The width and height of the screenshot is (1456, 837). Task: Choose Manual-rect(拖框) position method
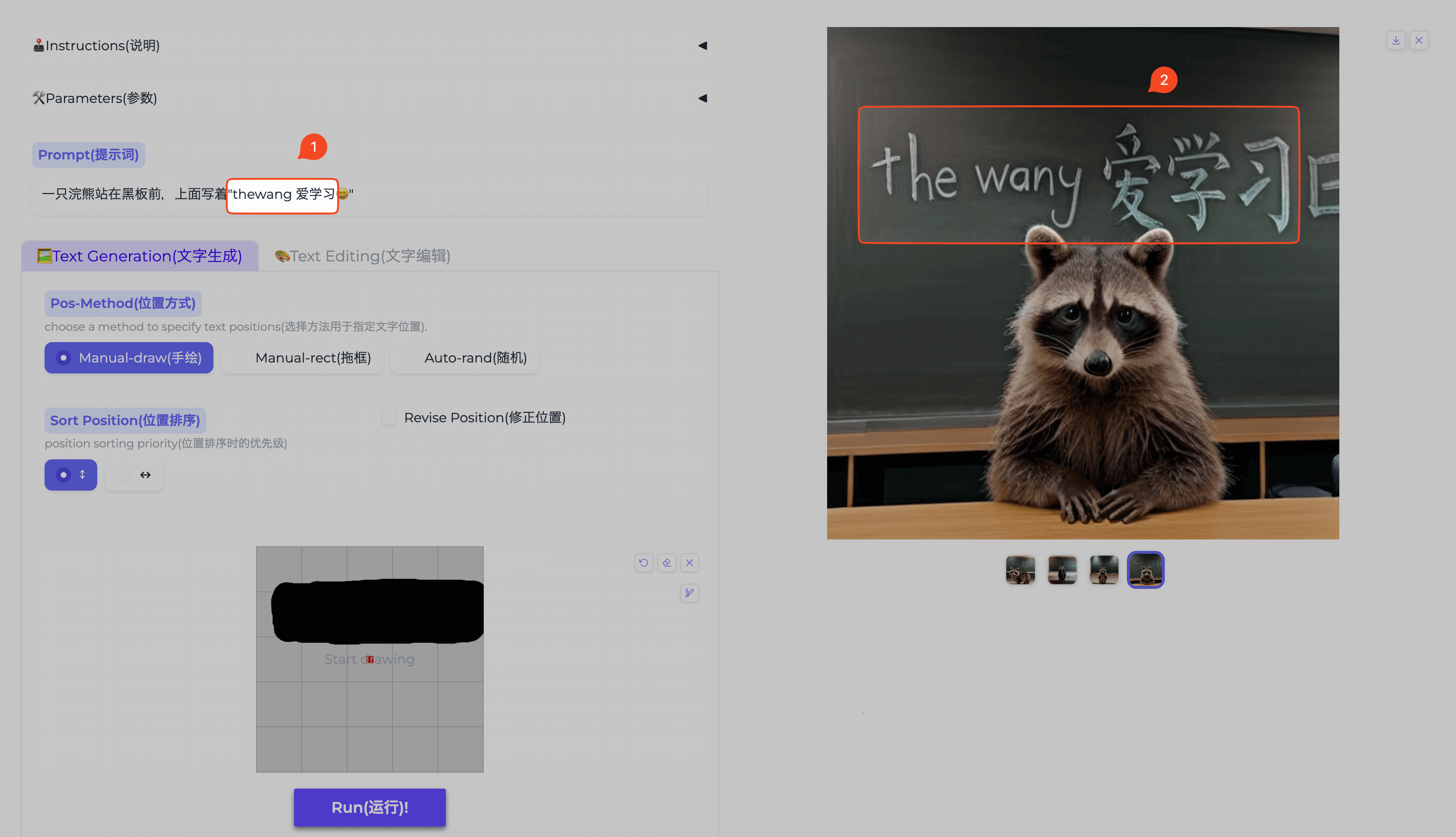[x=302, y=358]
